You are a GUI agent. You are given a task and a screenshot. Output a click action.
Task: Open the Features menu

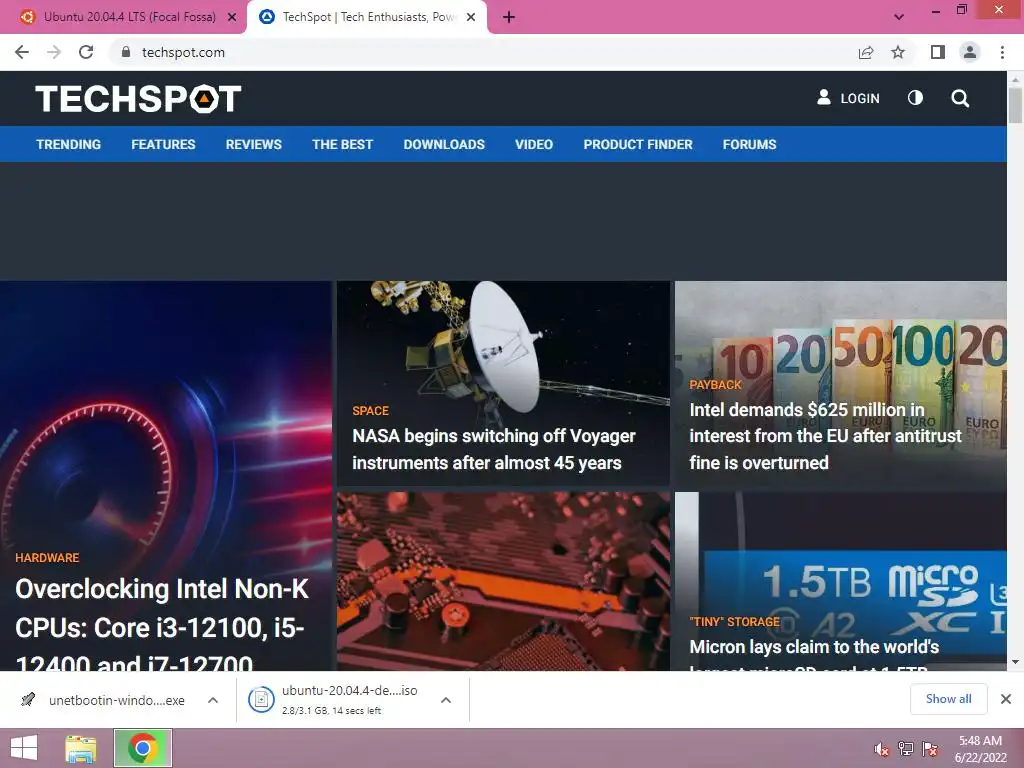point(163,144)
